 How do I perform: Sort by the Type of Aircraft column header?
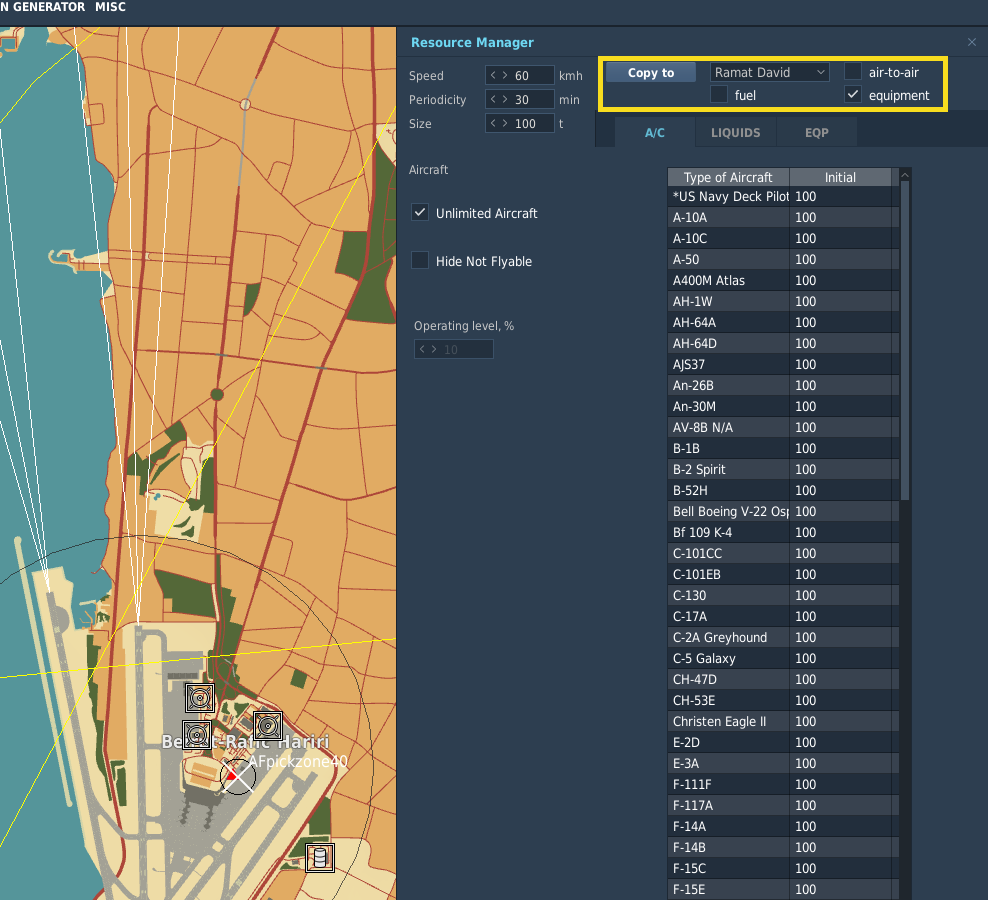click(x=728, y=177)
